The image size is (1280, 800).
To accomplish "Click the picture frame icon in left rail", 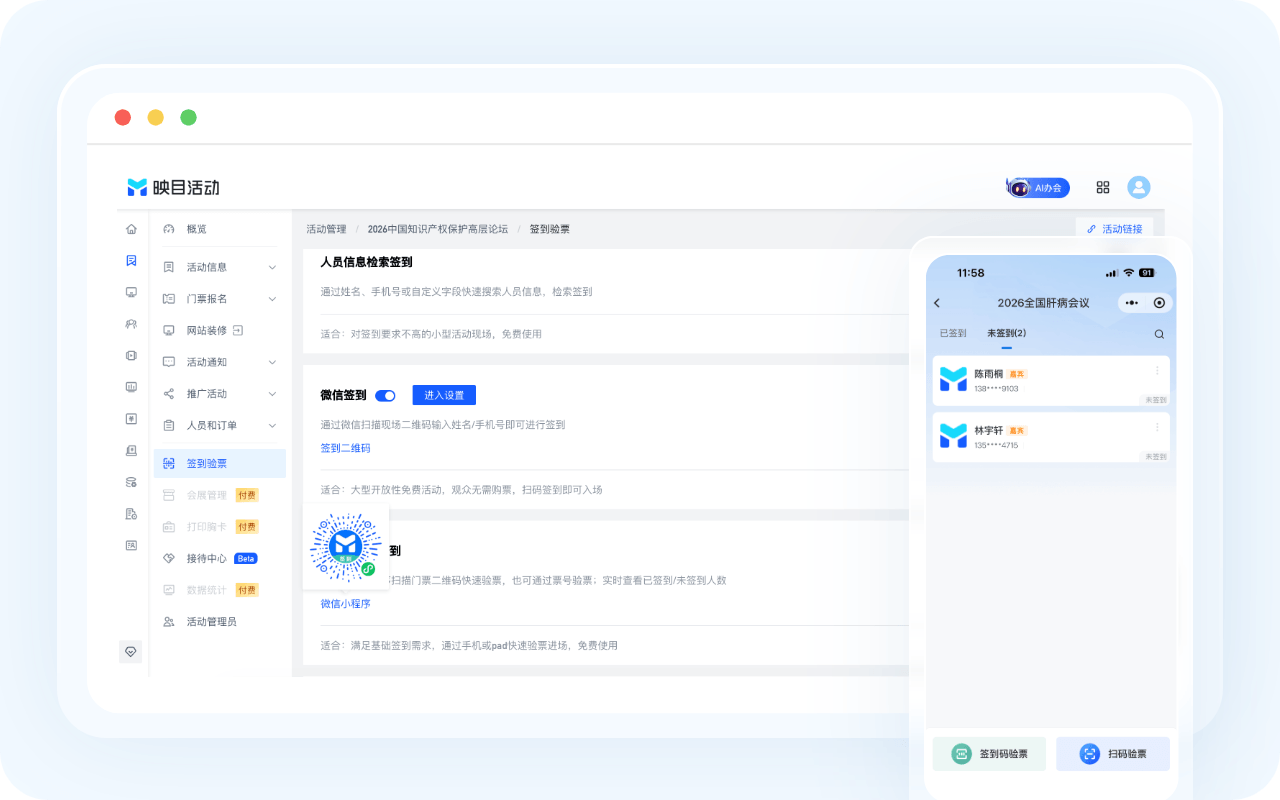I will [x=131, y=545].
